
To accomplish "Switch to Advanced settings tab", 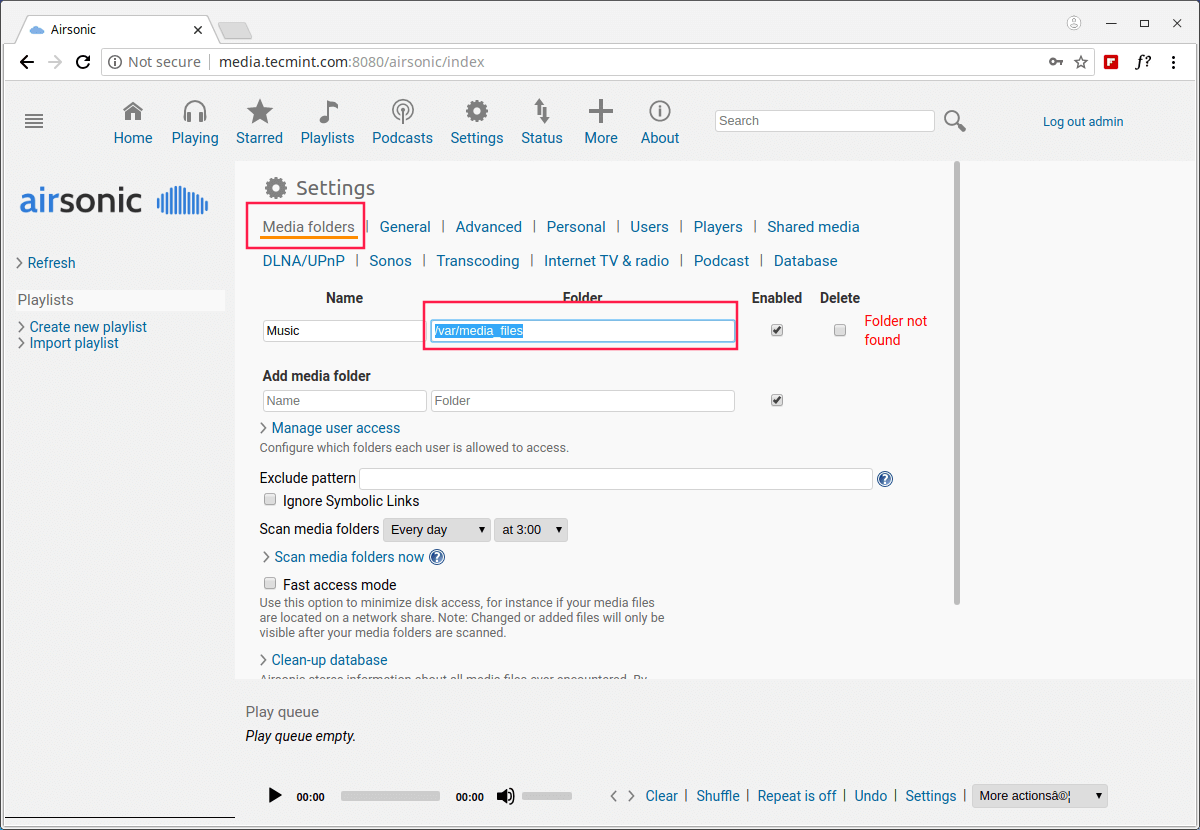I will pyautogui.click(x=489, y=227).
